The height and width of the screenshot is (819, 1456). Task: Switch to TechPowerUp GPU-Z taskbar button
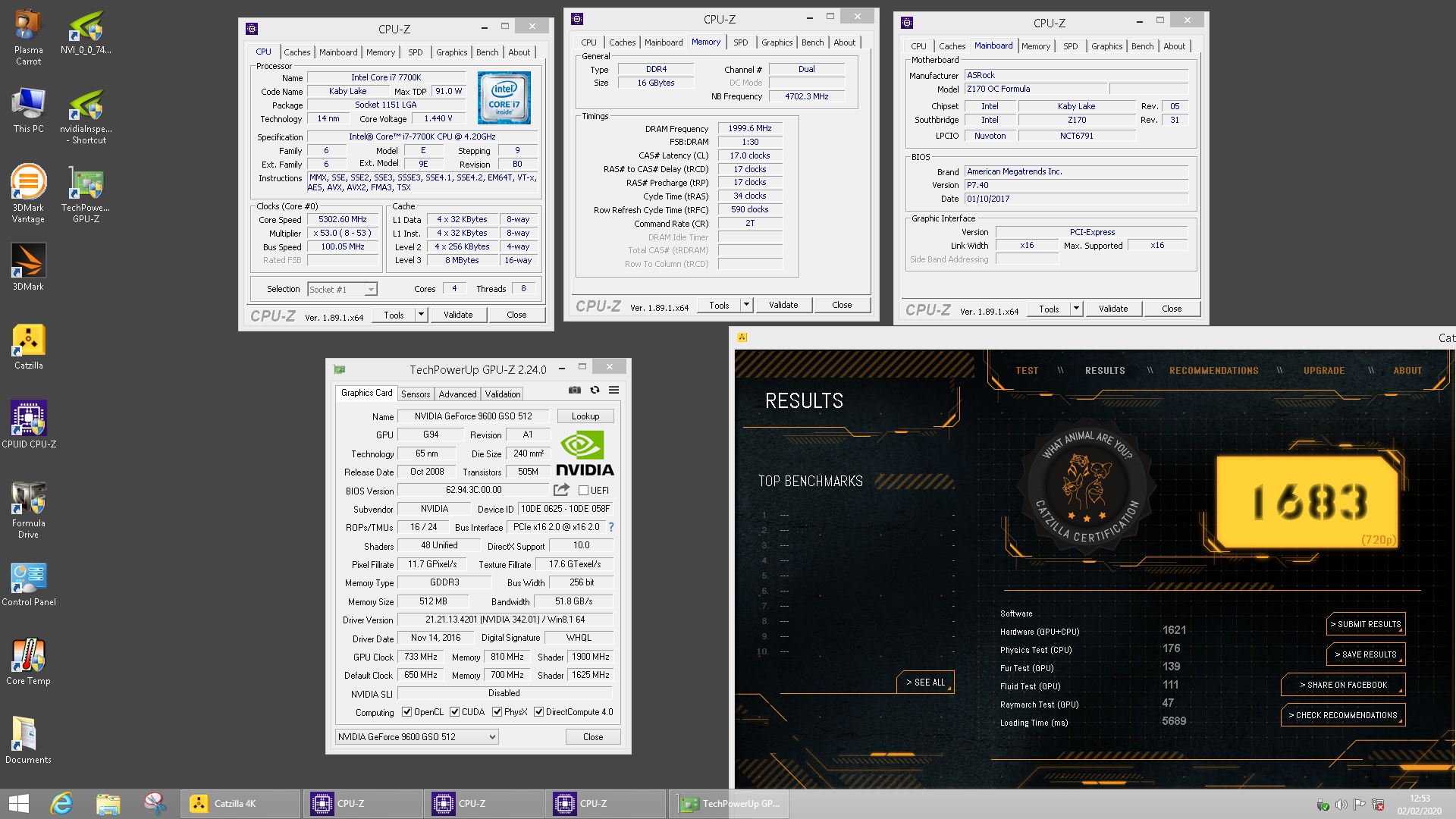point(729,804)
